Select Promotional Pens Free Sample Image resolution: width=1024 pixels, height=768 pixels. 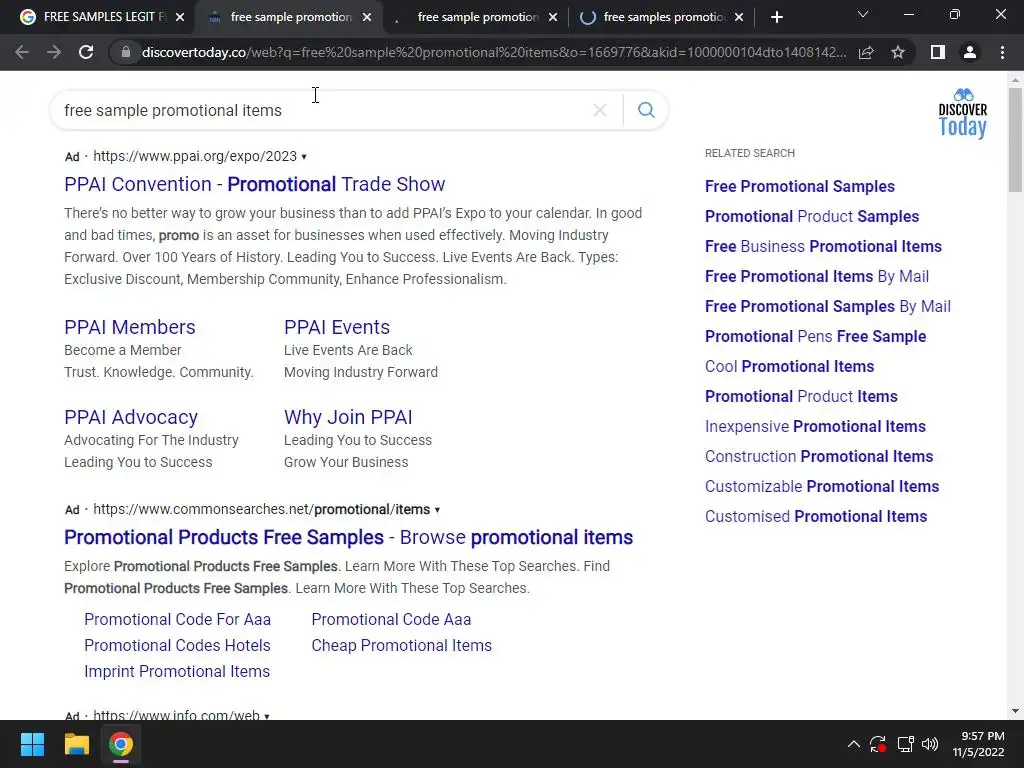click(x=815, y=336)
